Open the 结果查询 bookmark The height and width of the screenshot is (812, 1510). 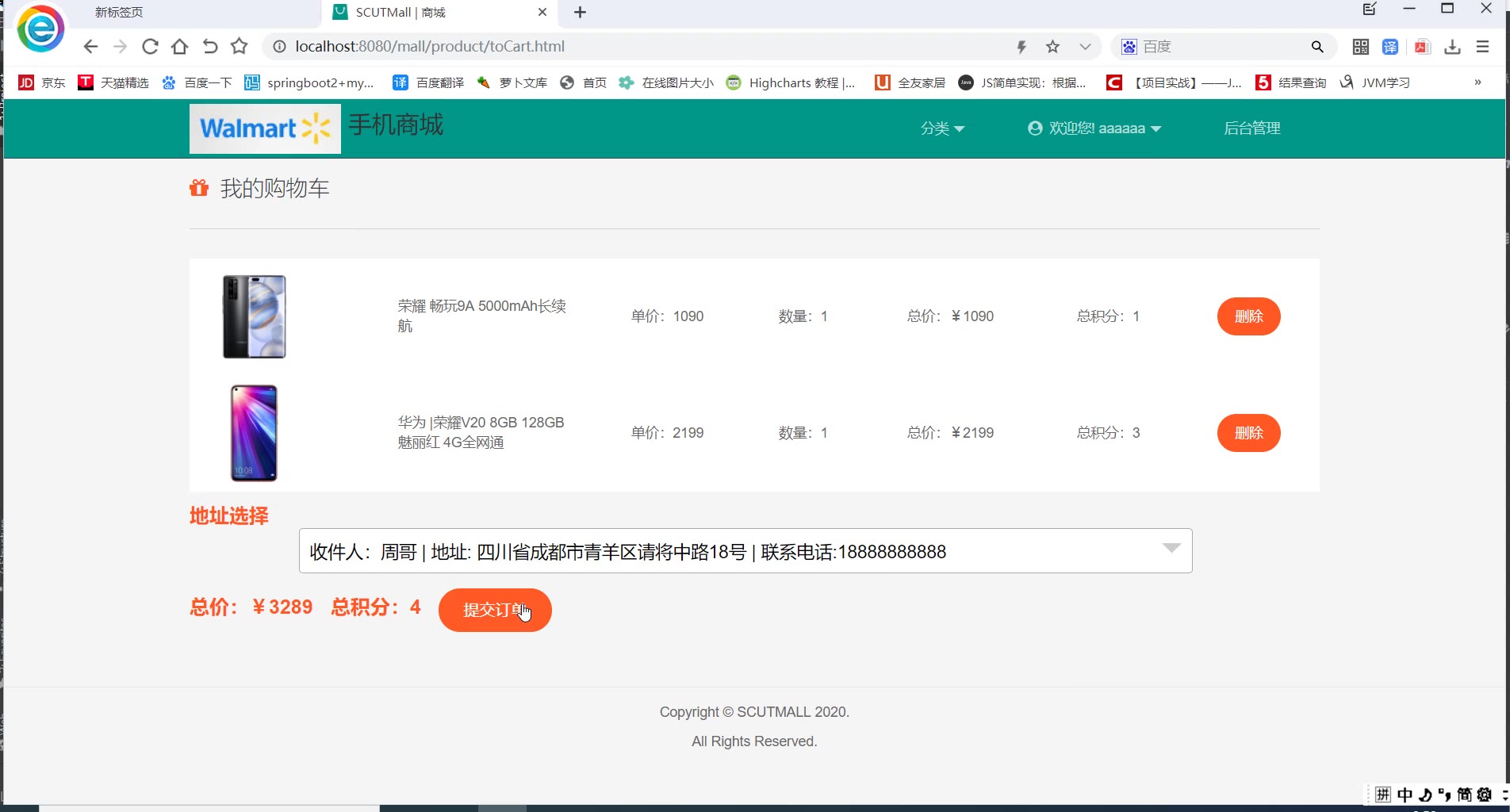pyautogui.click(x=1291, y=82)
